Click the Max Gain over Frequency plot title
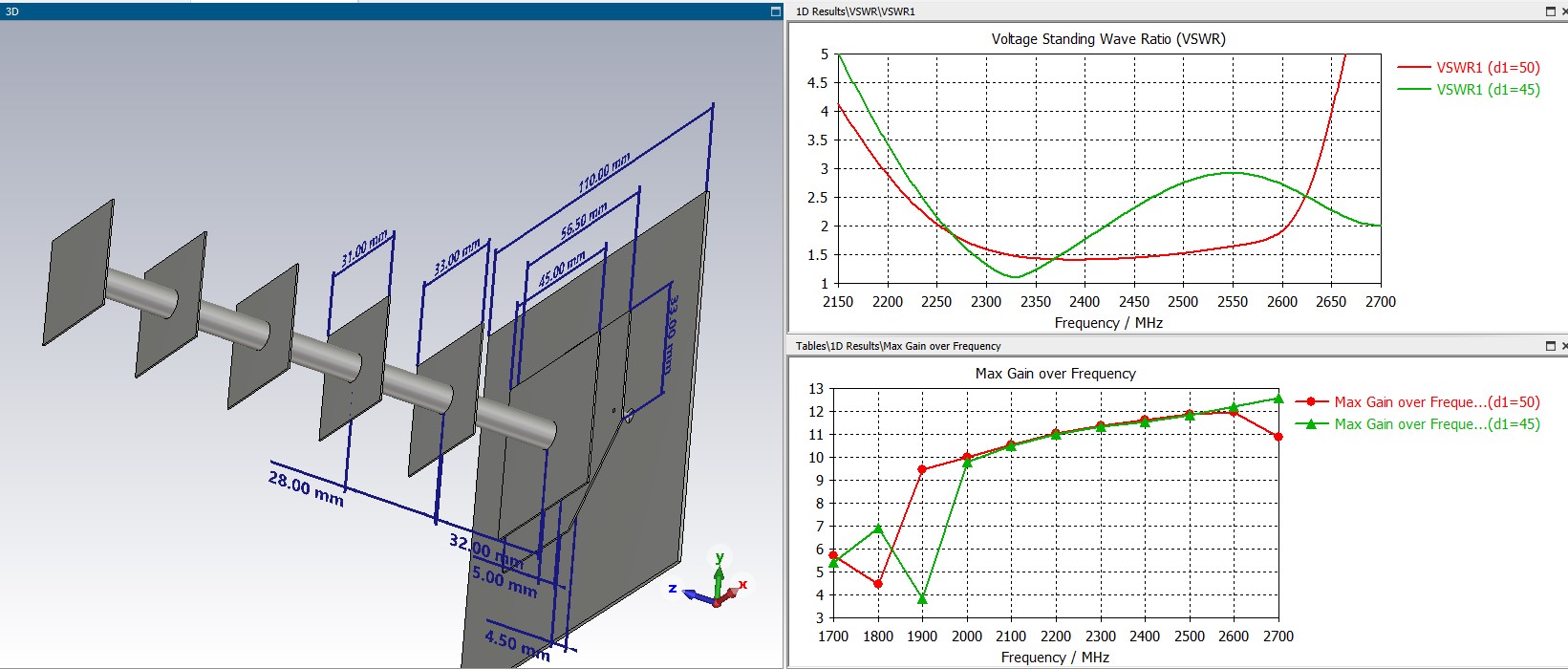 [1055, 374]
